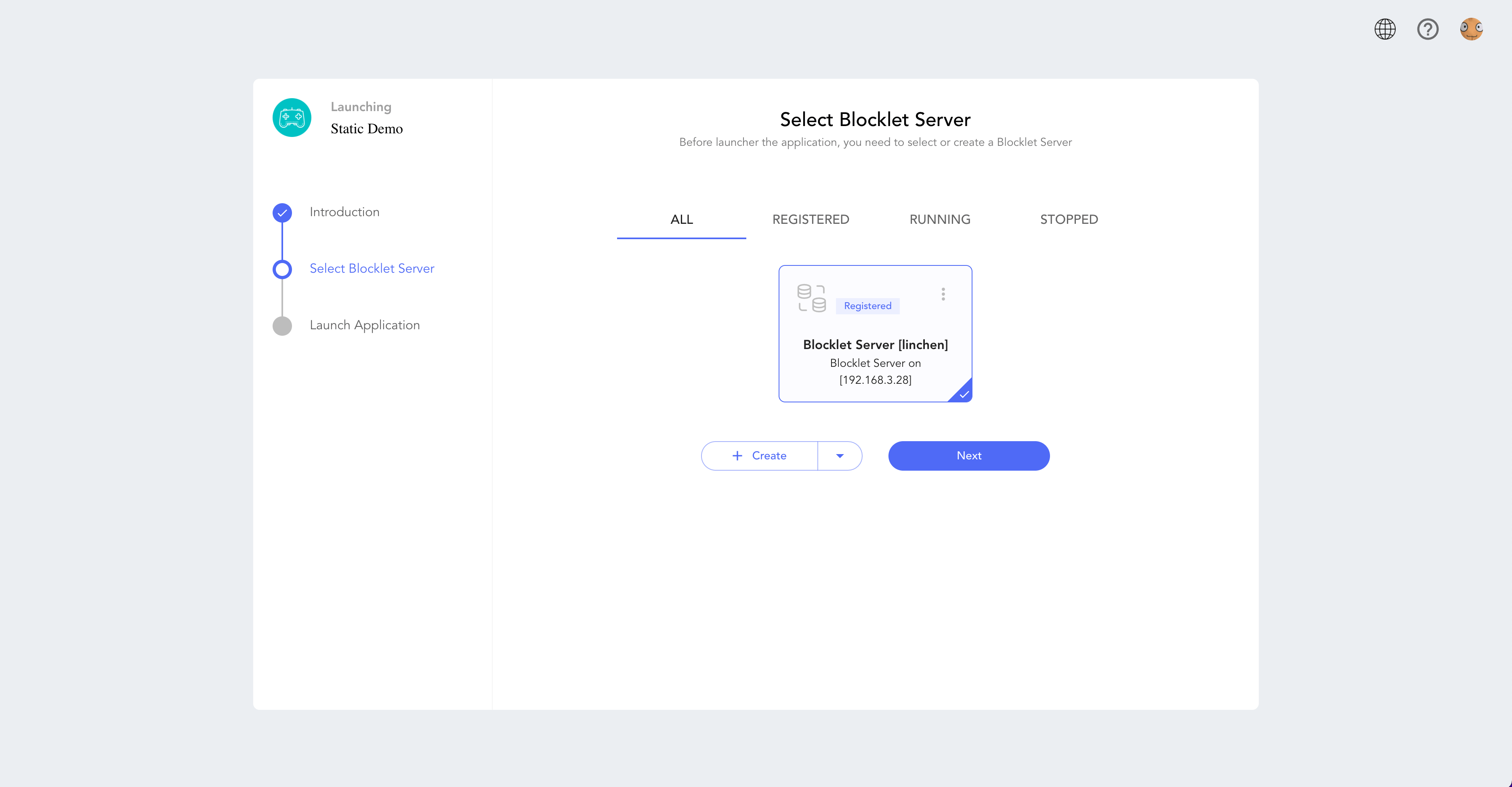
Task: Open the server card three-dot menu
Action: 943,294
